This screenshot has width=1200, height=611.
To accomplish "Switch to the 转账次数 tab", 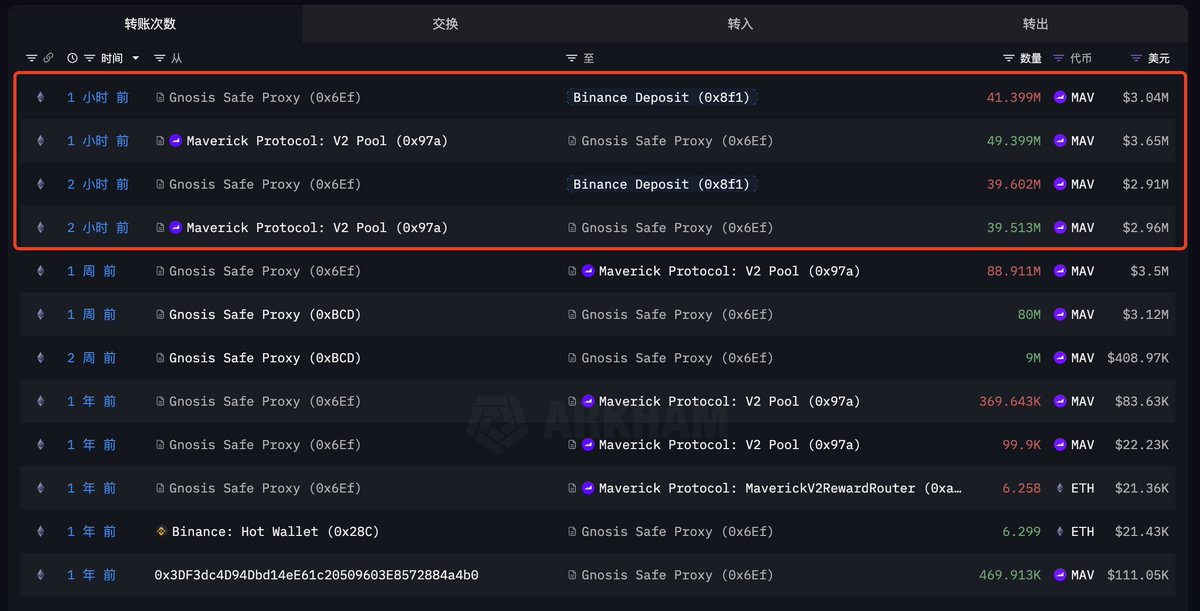I will coord(150,23).
